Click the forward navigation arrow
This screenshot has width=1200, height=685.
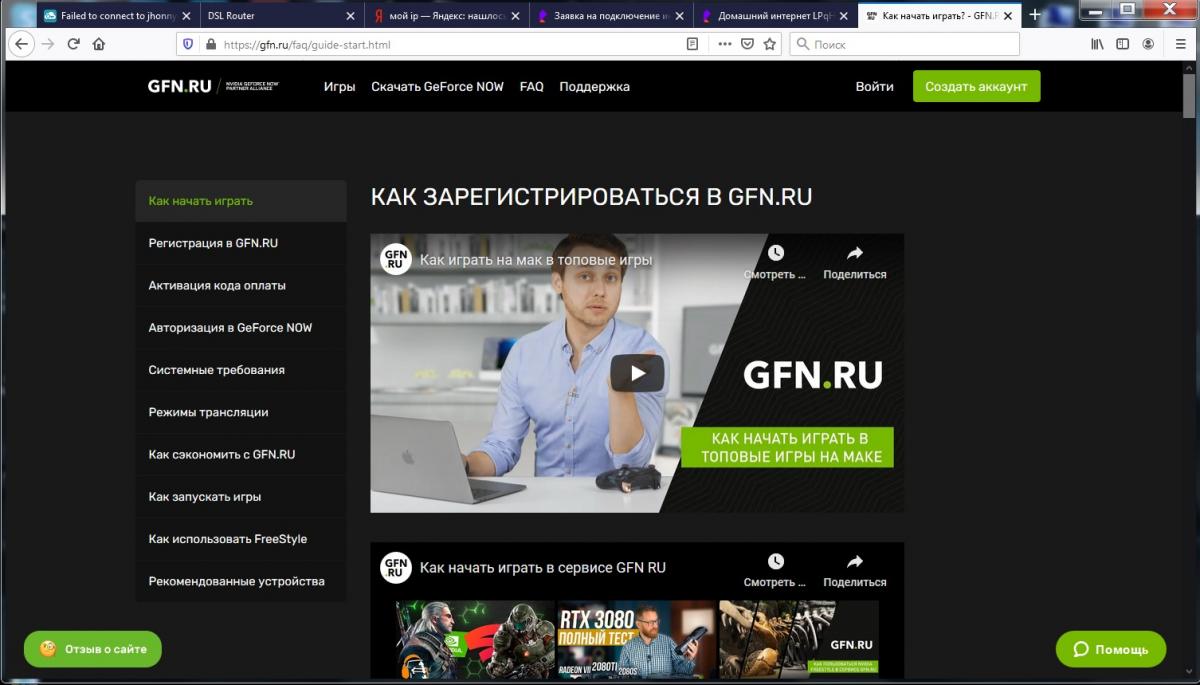(47, 44)
